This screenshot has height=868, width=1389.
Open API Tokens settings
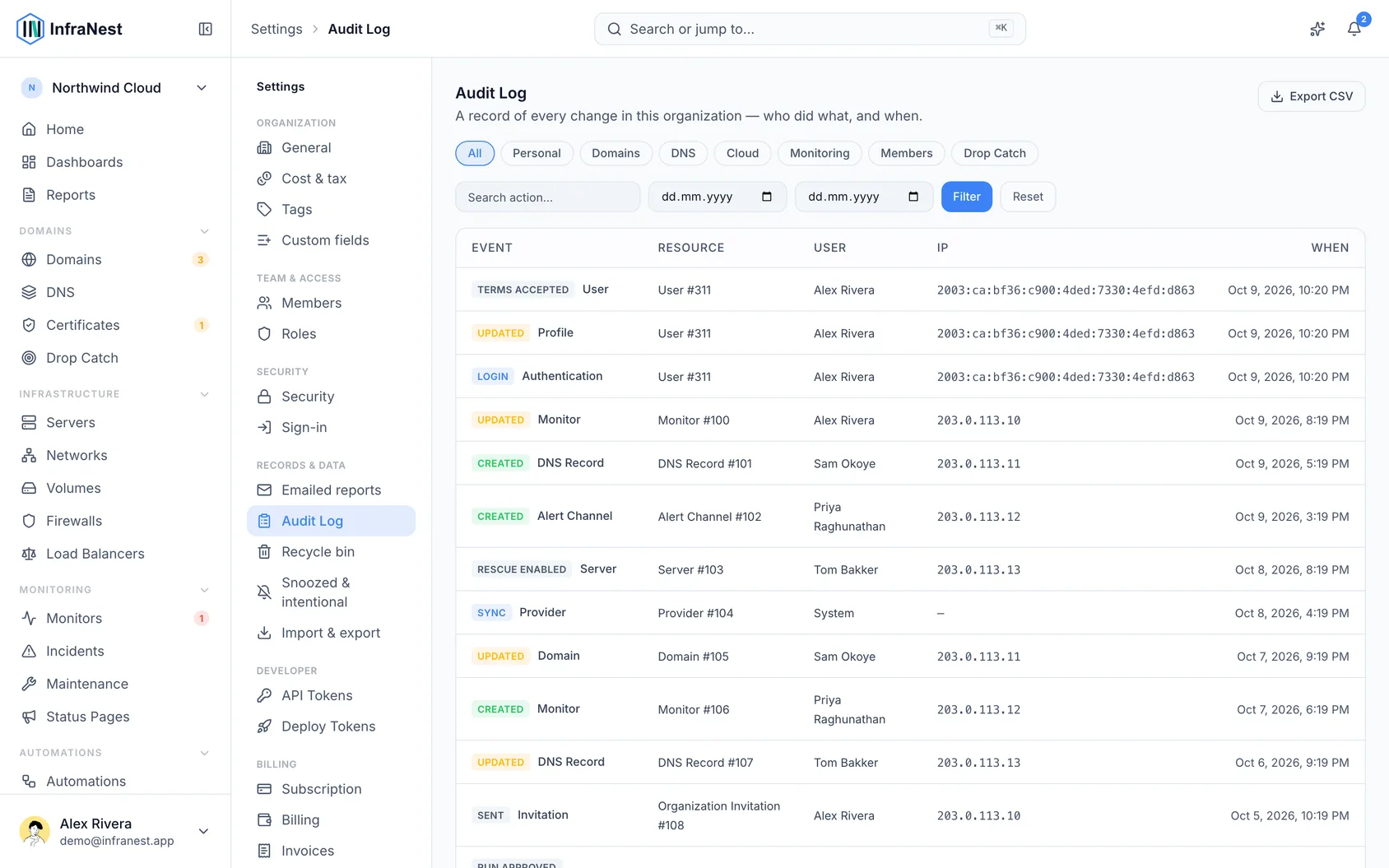click(x=331, y=695)
